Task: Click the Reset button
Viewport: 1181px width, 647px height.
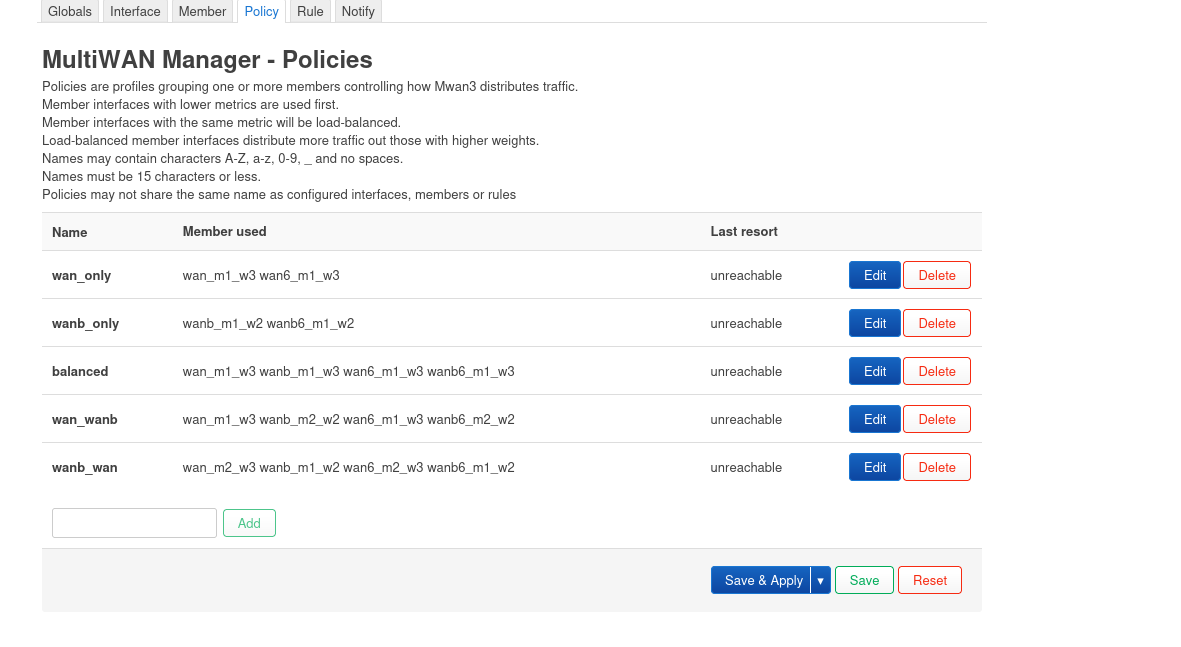Action: [x=929, y=580]
